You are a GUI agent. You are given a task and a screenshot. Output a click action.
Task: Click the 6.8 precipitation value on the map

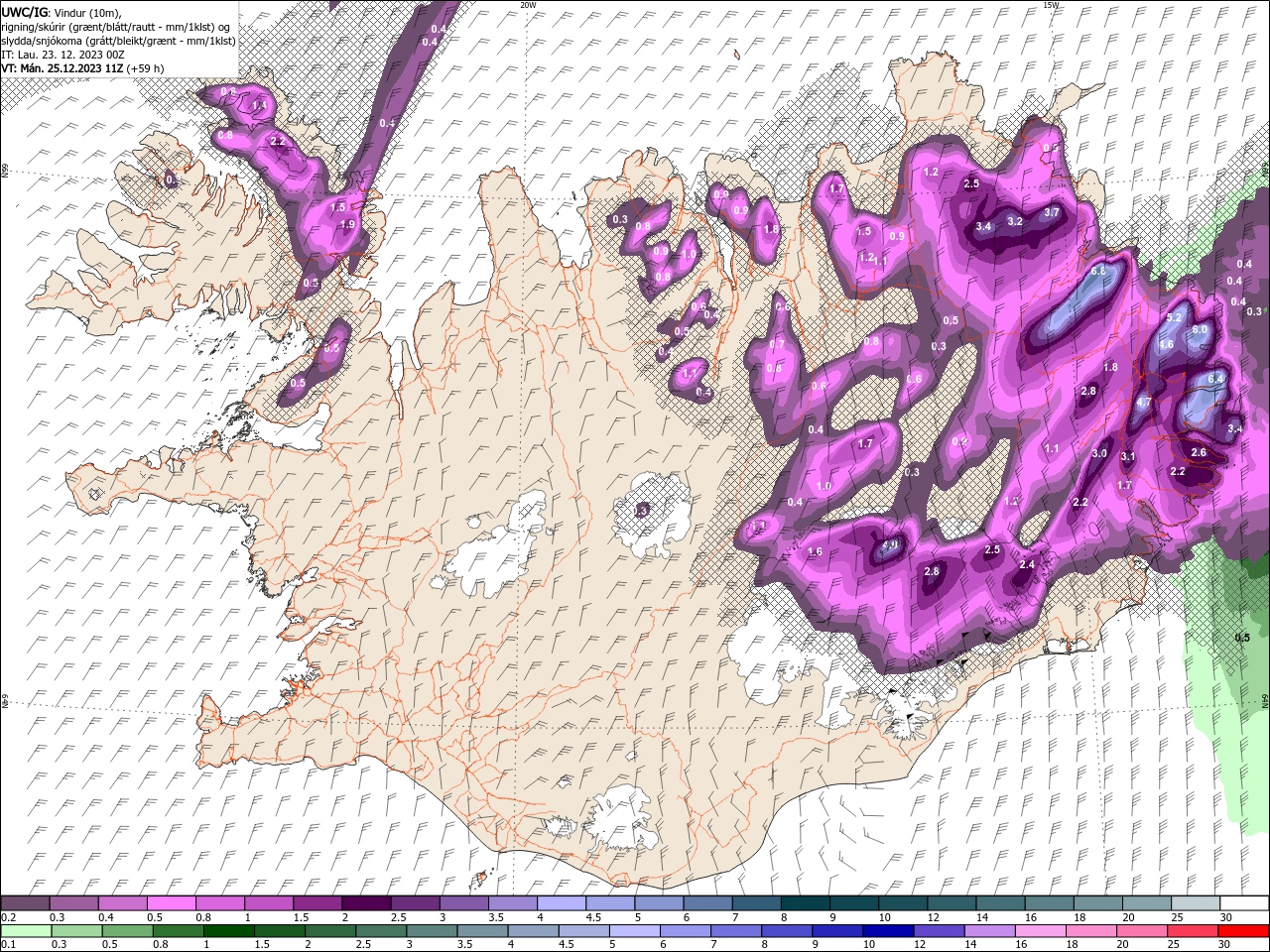tap(1098, 271)
